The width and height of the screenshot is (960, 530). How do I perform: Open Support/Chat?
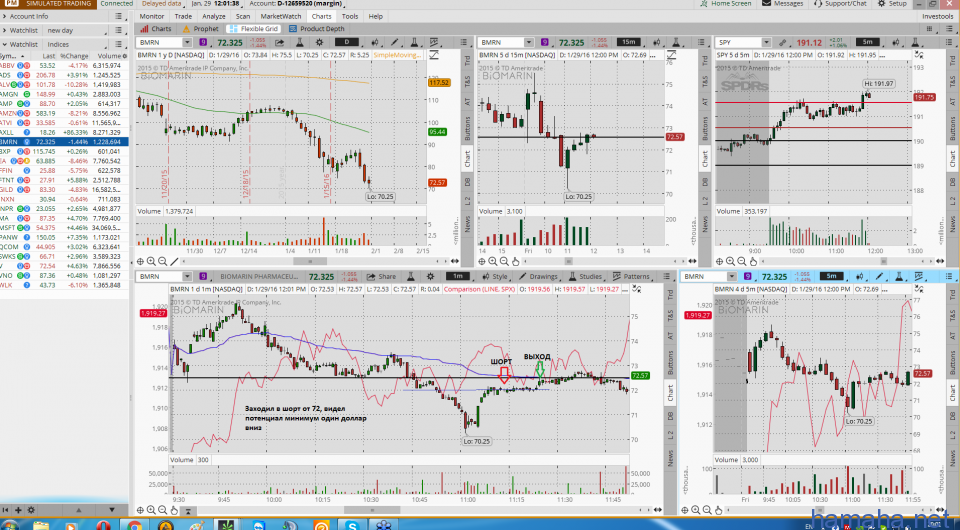coord(840,4)
